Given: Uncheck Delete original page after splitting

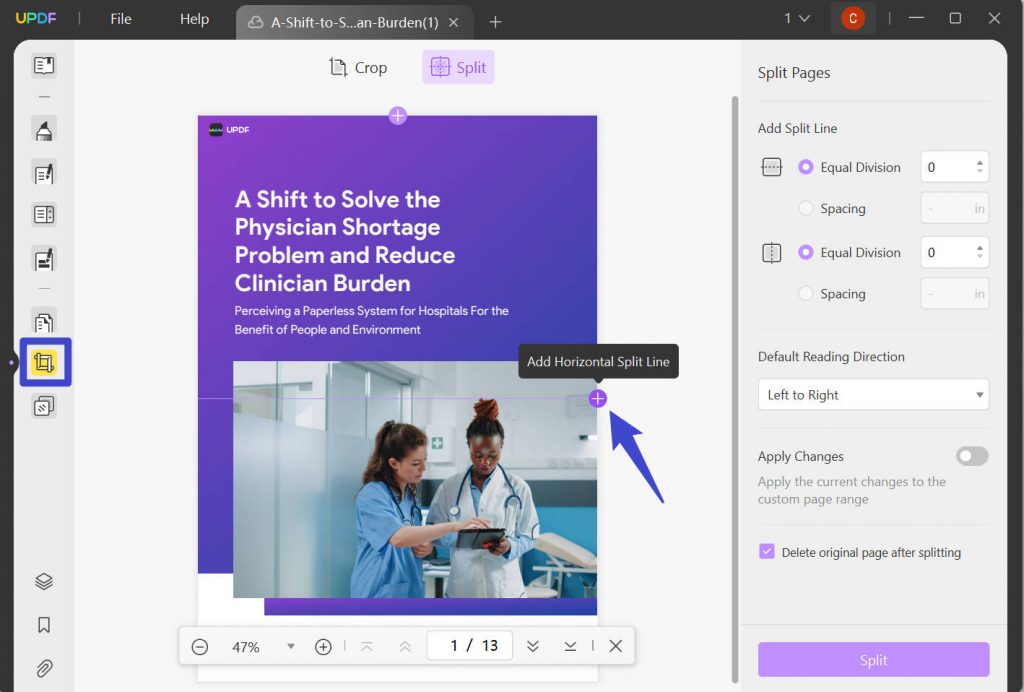Looking at the screenshot, I should pos(767,552).
